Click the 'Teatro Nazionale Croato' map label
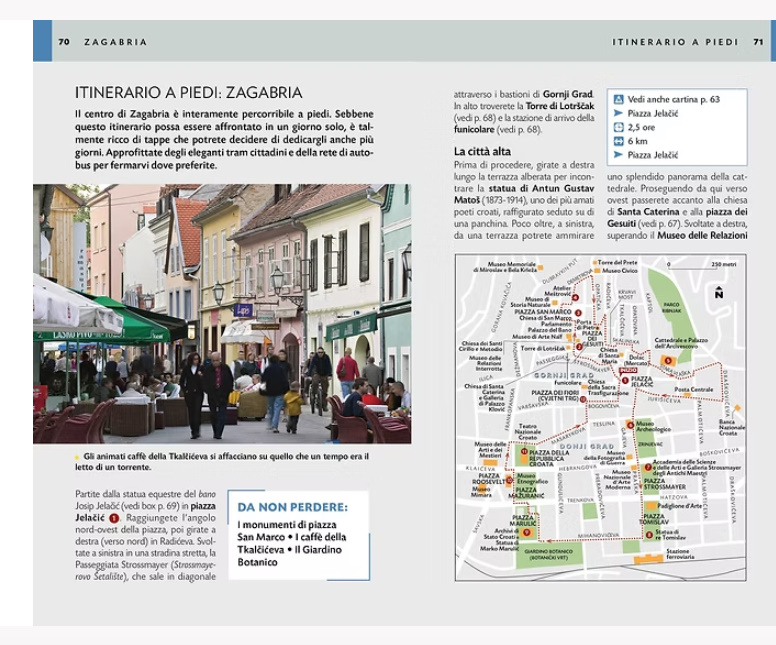This screenshot has width=776, height=645. pyautogui.click(x=528, y=432)
